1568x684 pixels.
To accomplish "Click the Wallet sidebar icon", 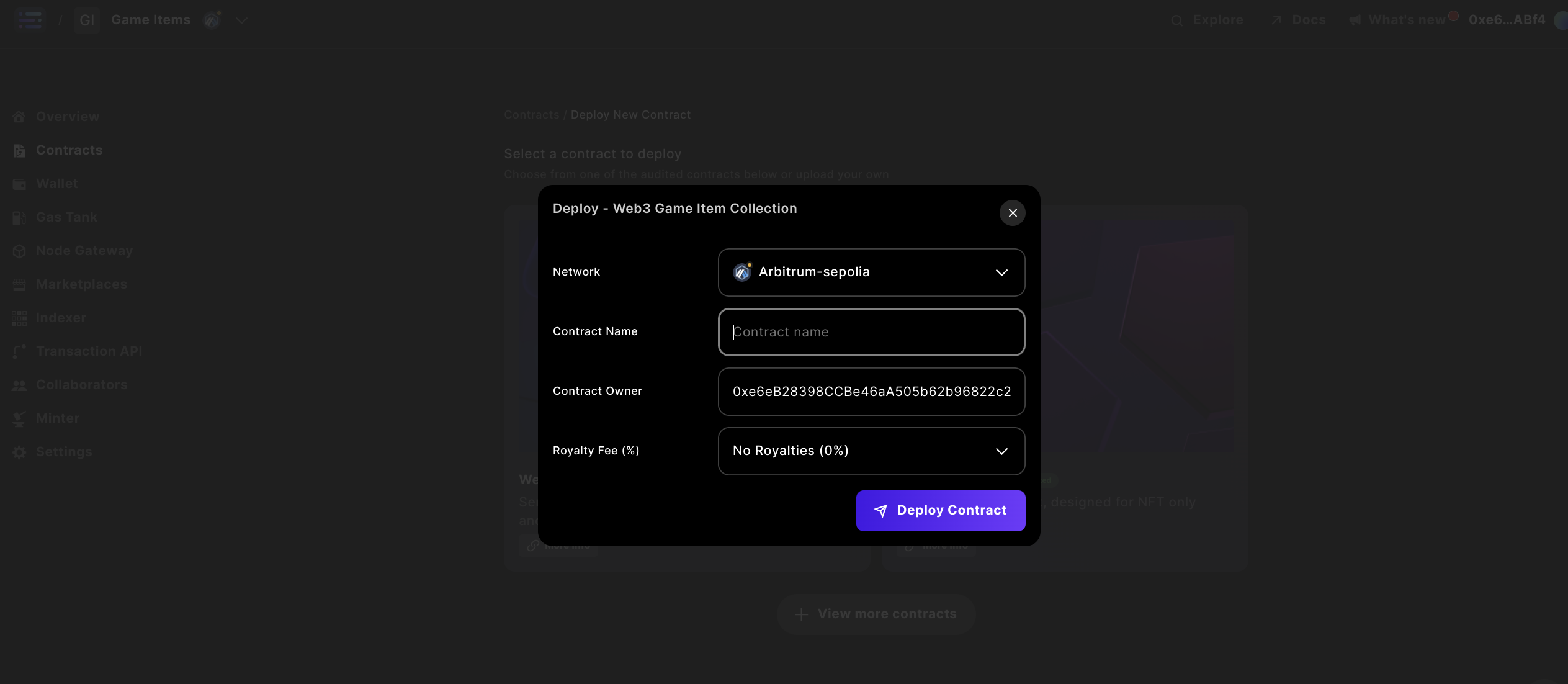I will point(19,184).
